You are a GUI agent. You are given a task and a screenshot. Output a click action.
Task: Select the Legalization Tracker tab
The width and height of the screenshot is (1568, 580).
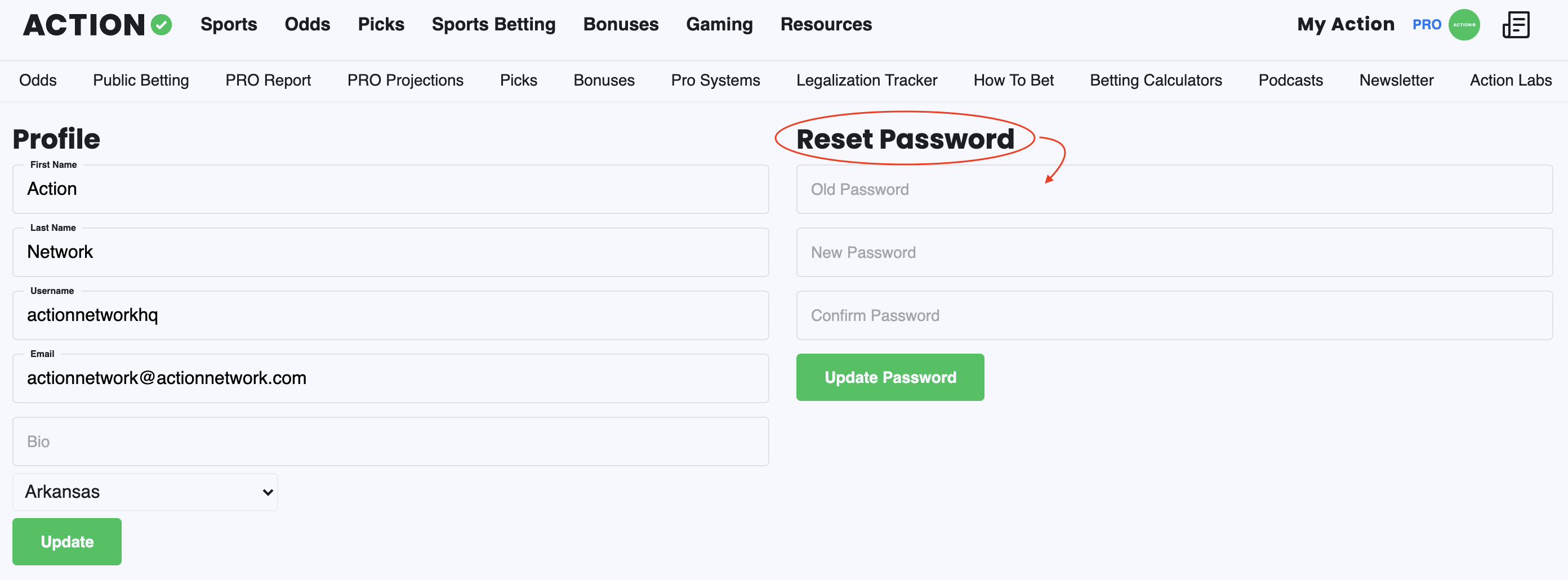[866, 81]
